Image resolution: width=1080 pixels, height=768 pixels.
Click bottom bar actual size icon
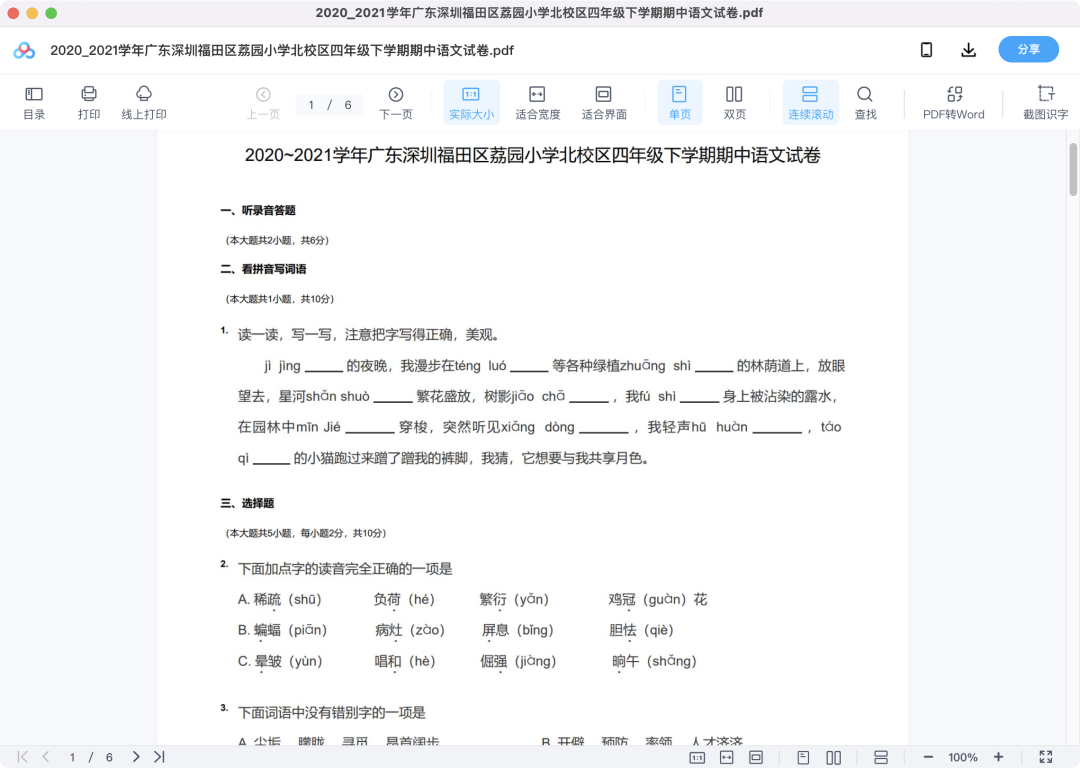(x=697, y=758)
